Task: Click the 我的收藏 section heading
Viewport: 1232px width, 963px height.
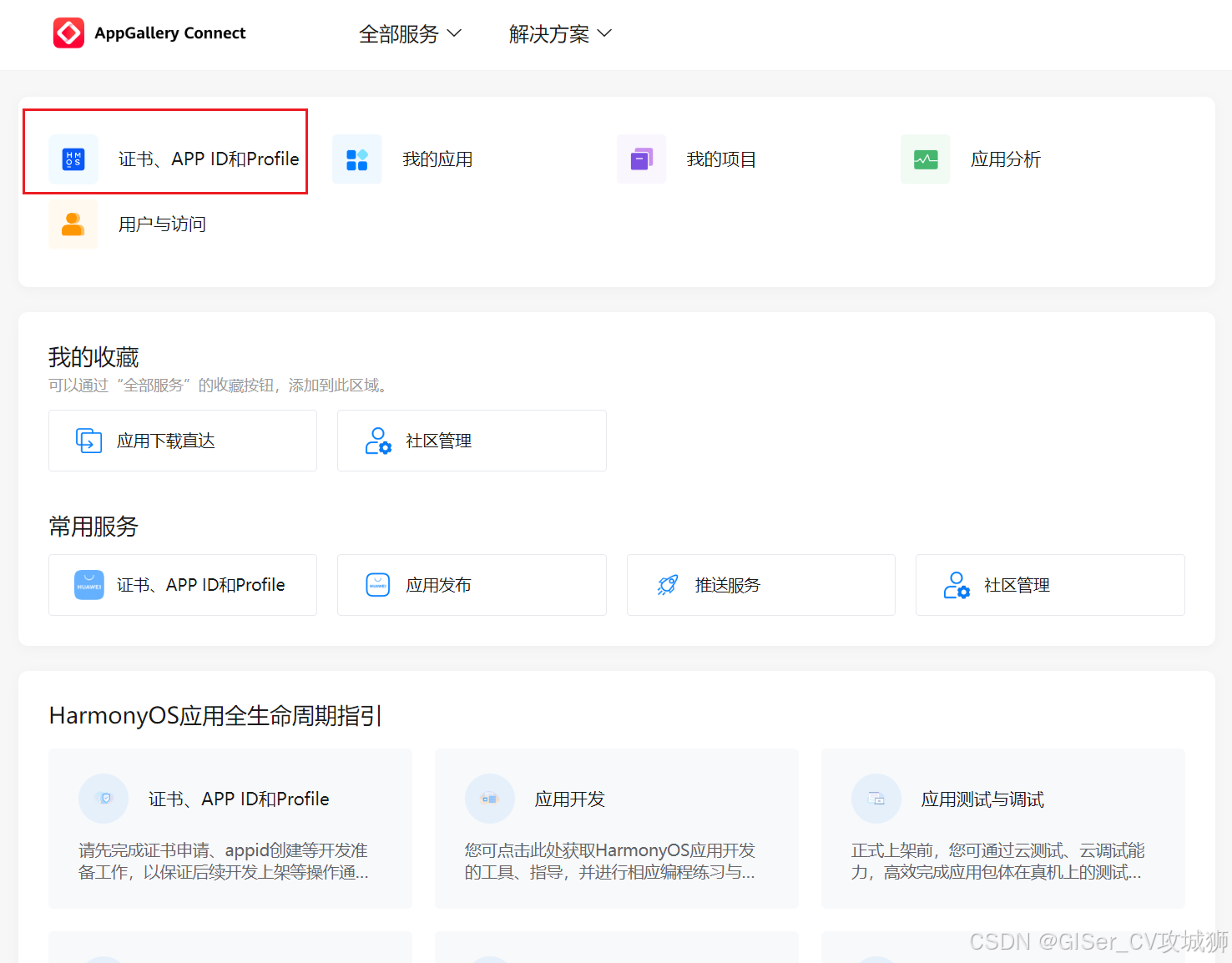Action: (93, 357)
